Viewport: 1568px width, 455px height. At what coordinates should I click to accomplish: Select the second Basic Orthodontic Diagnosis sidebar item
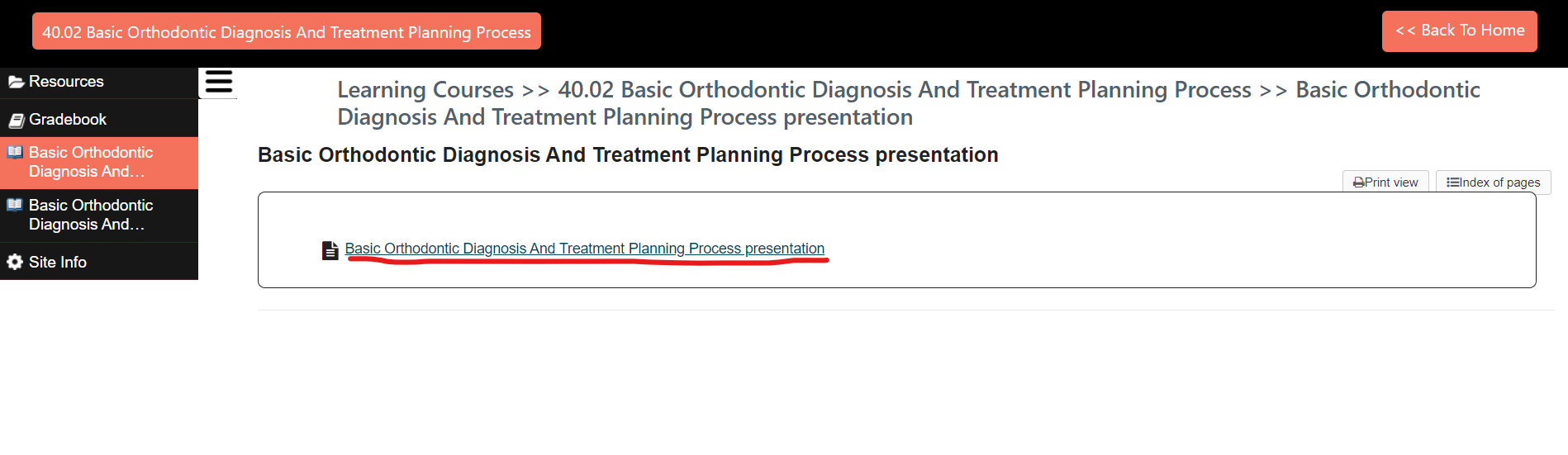(x=91, y=215)
